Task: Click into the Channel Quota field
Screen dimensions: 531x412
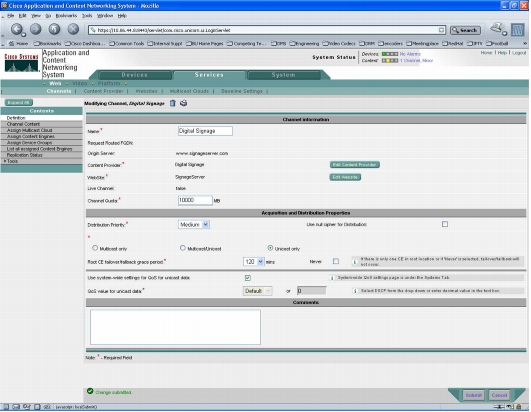Action: tap(195, 200)
